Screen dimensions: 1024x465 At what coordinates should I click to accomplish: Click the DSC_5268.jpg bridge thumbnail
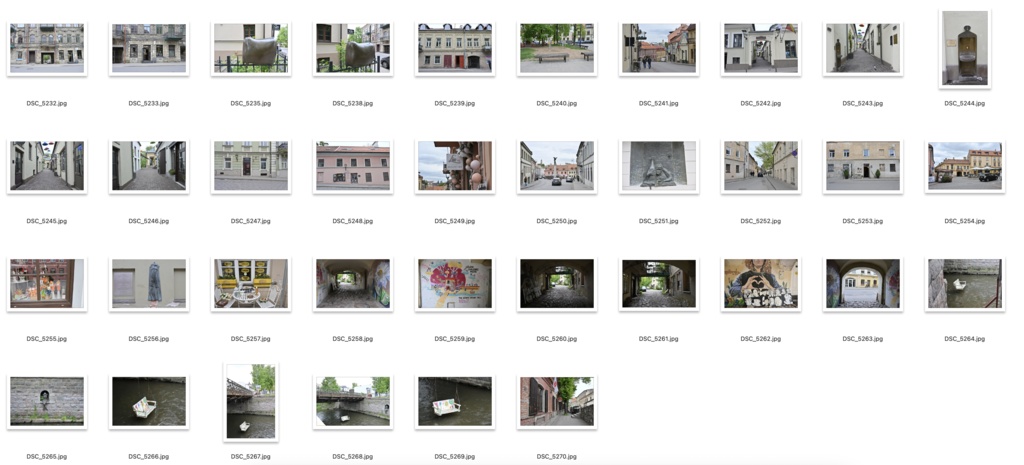tap(353, 402)
